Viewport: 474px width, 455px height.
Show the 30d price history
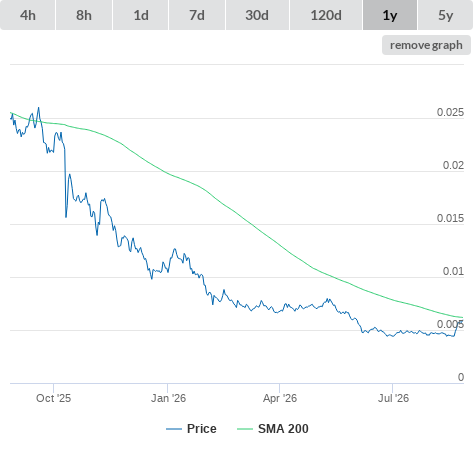pyautogui.click(x=257, y=15)
